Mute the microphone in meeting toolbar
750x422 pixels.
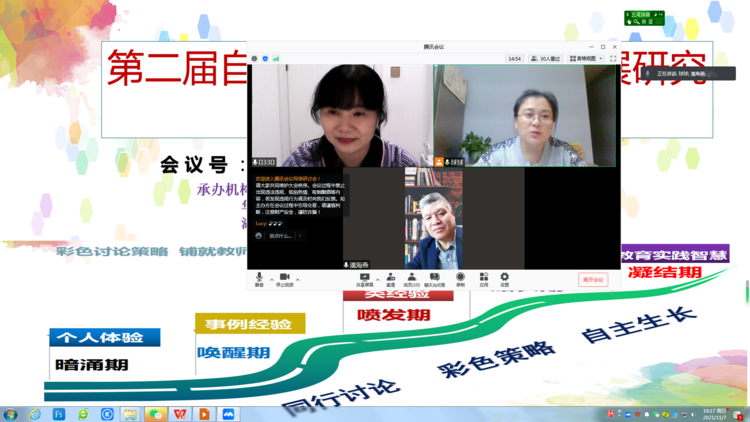point(259,278)
